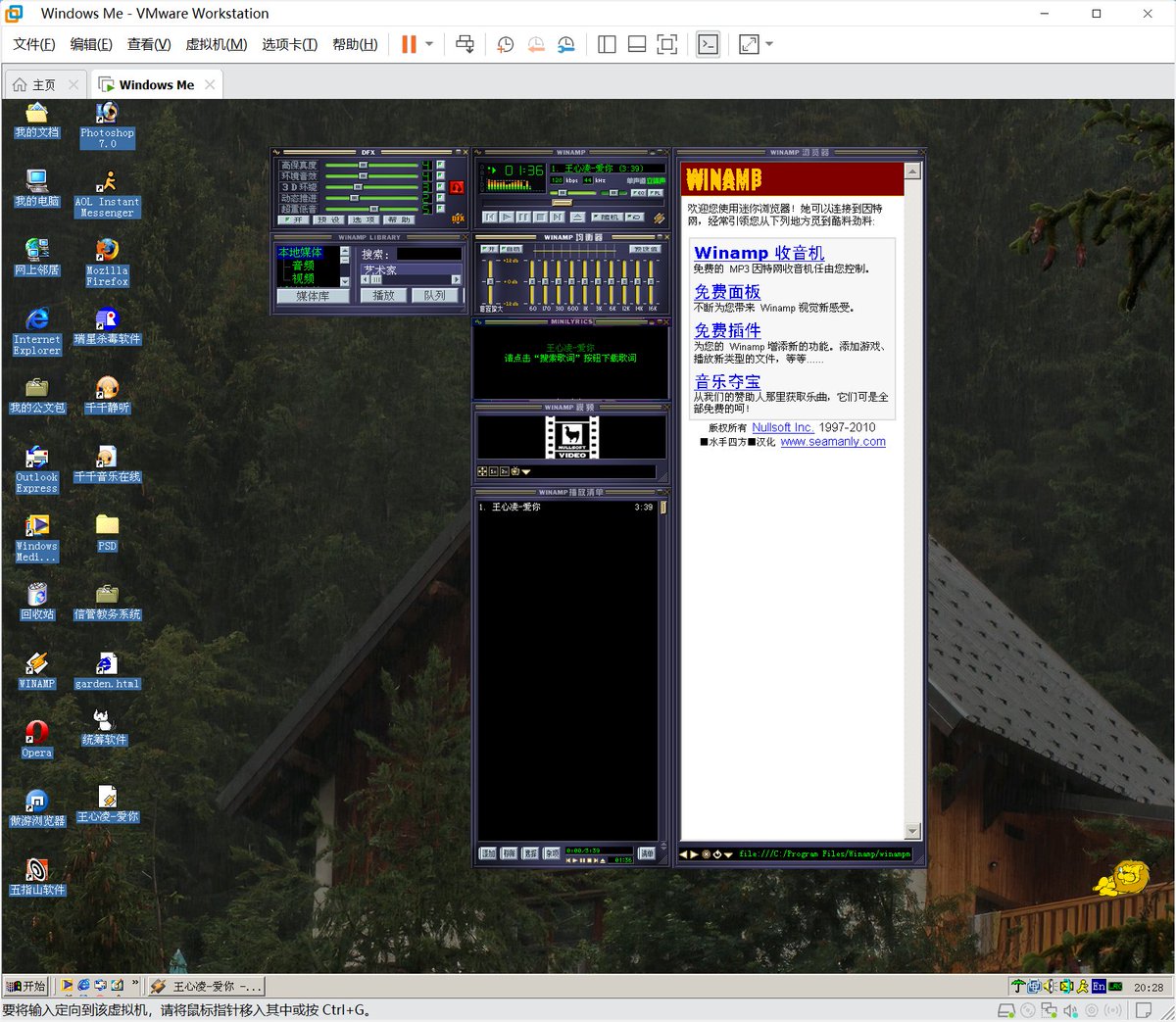Viewport: 1176px width, 1022px height.
Task: Toggle DFX 环境音效 ambience checkbox
Action: coord(441,175)
